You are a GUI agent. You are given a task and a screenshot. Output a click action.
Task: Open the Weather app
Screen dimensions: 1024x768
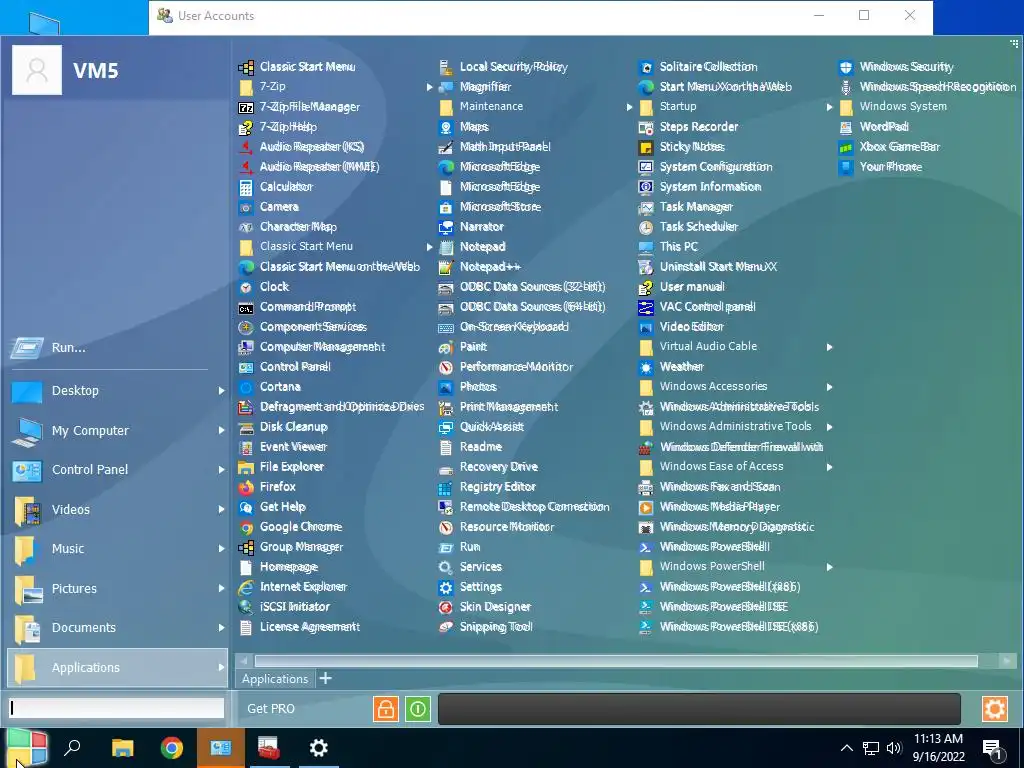tap(671, 367)
